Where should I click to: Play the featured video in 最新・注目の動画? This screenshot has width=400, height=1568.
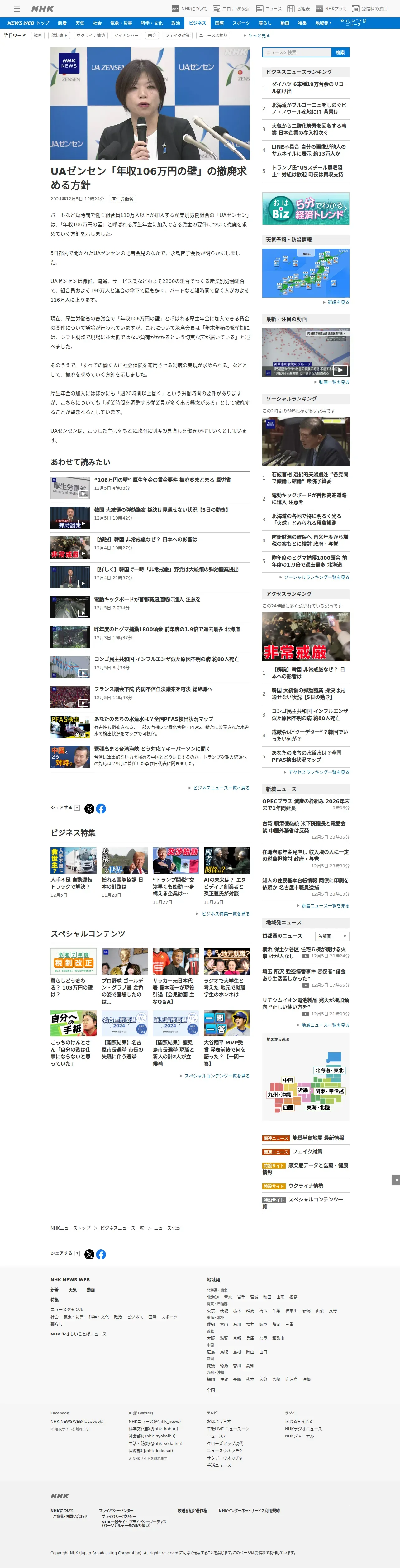(306, 352)
